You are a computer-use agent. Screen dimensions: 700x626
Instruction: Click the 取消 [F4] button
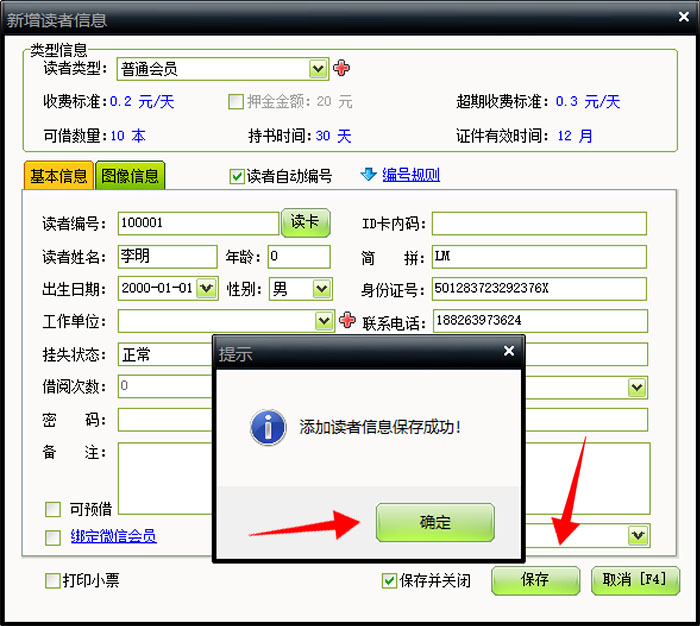(x=635, y=580)
